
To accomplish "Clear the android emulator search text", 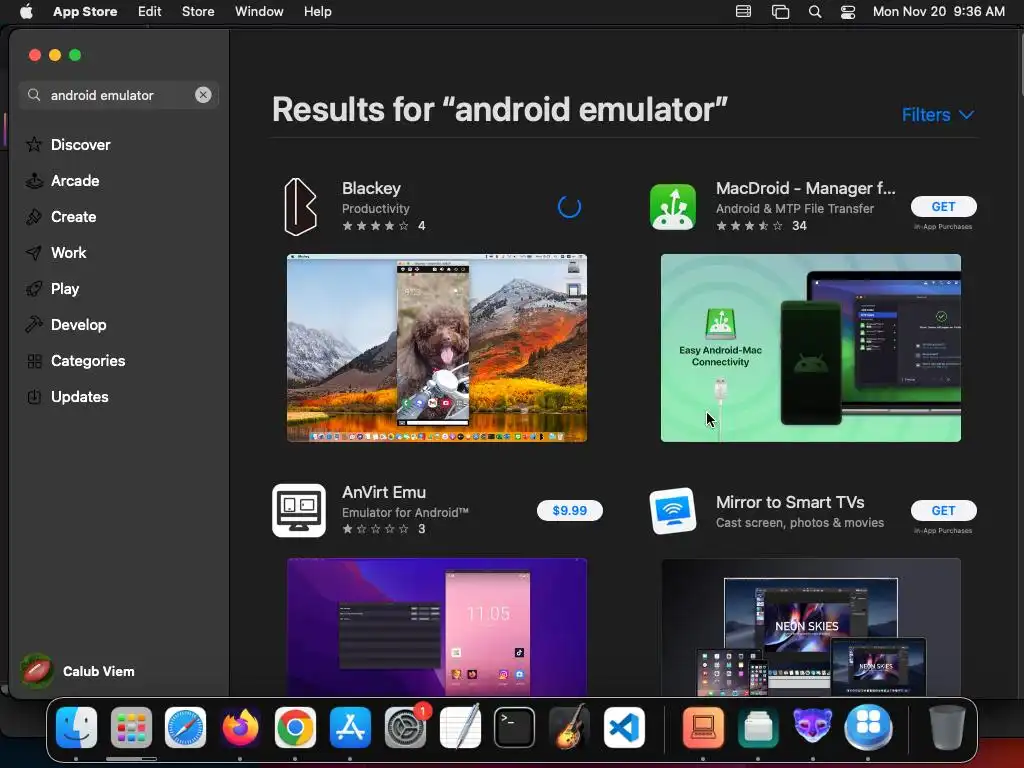I will (x=203, y=95).
